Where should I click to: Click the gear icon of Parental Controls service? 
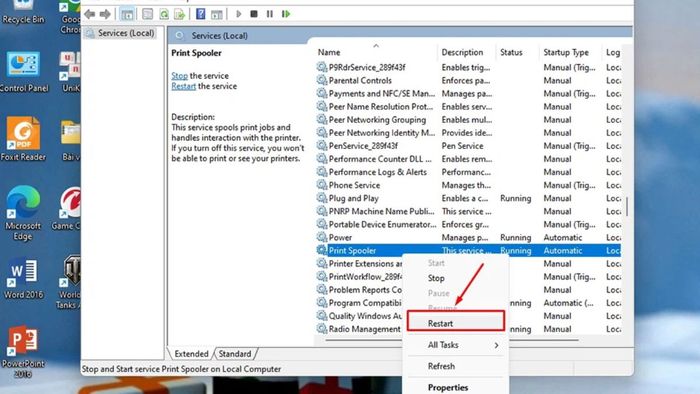tap(321, 80)
